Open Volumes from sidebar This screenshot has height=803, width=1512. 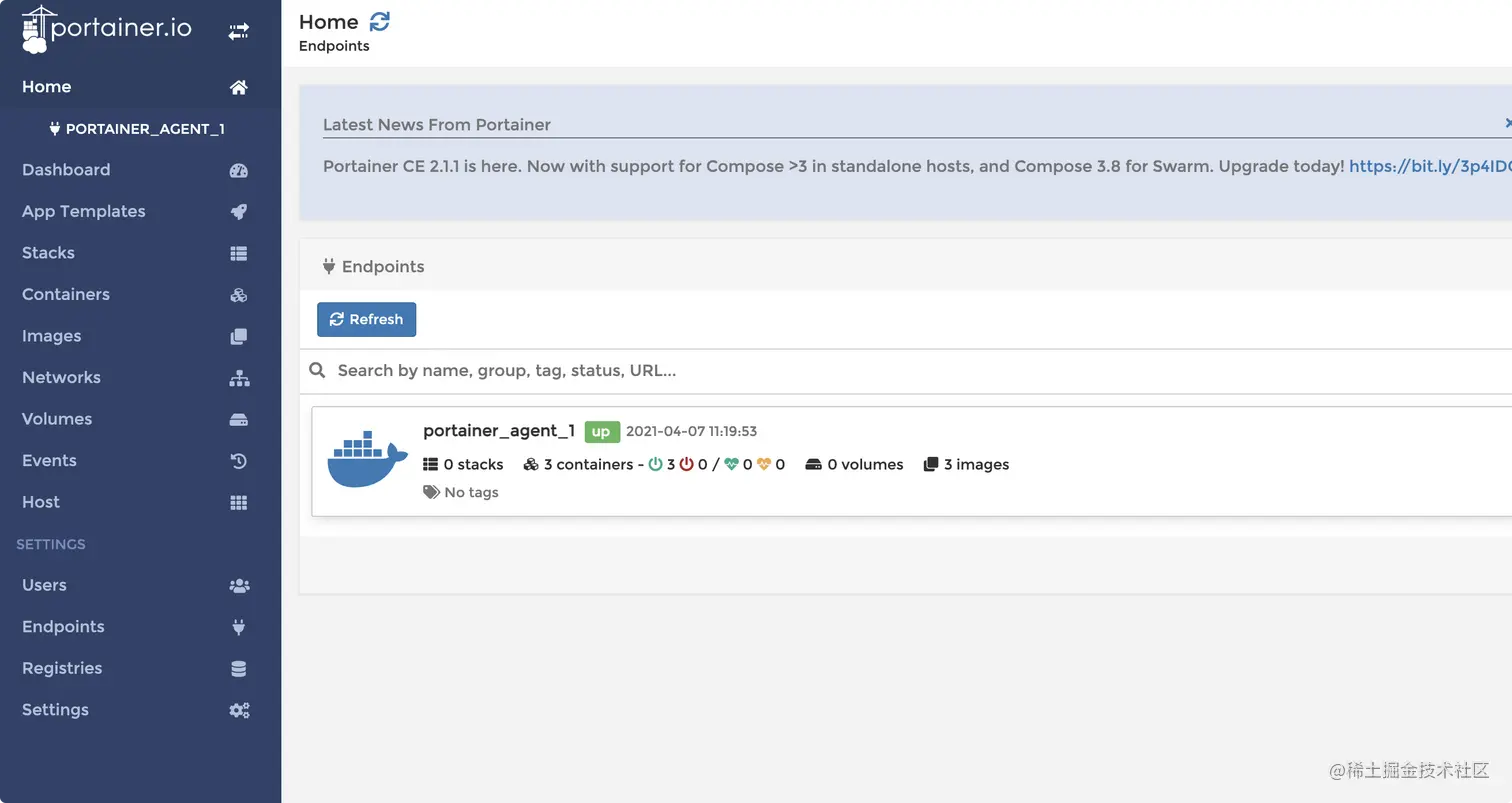point(57,419)
